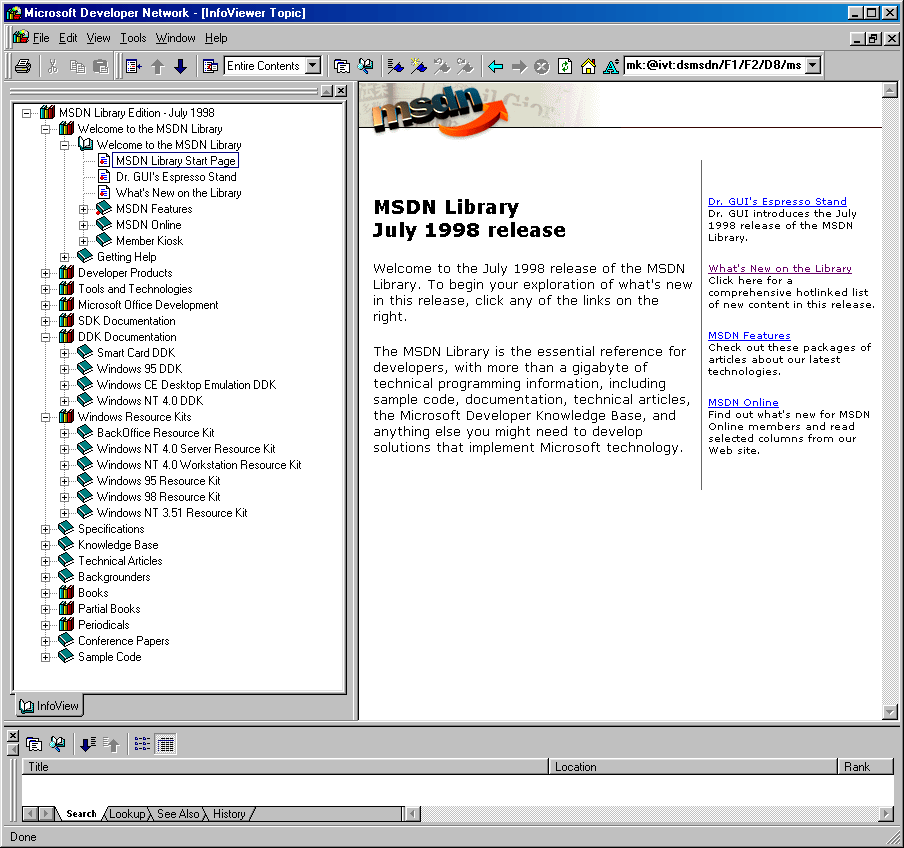Click the subset icon left of Entire Contents

(x=210, y=66)
